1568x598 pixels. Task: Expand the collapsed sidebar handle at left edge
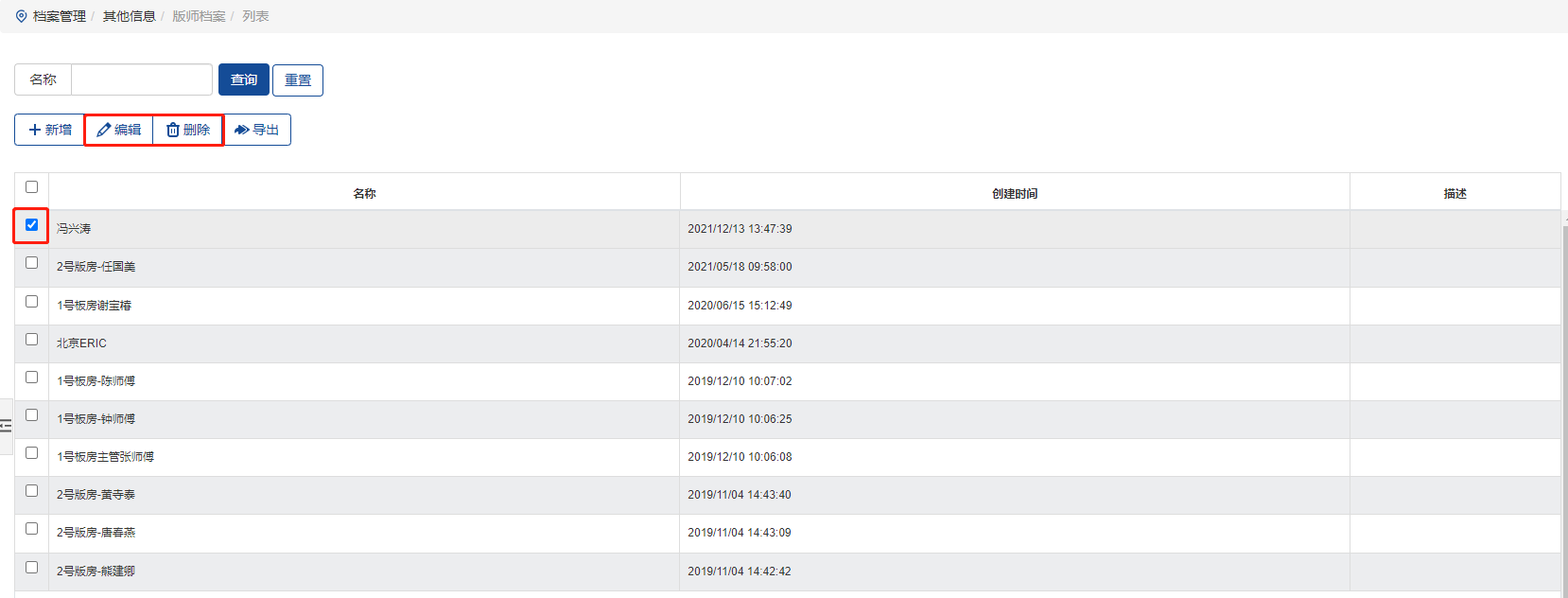coord(6,426)
